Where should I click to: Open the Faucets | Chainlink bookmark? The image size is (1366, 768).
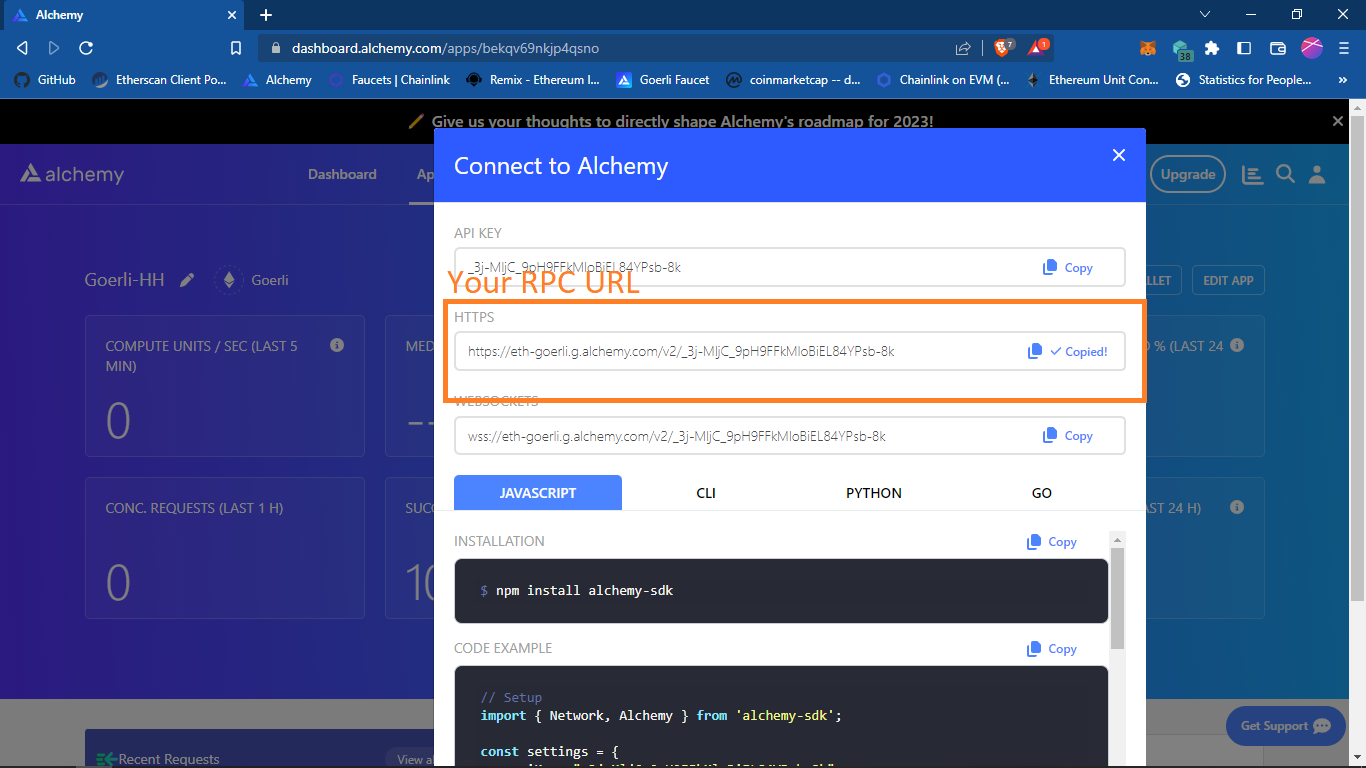(389, 80)
